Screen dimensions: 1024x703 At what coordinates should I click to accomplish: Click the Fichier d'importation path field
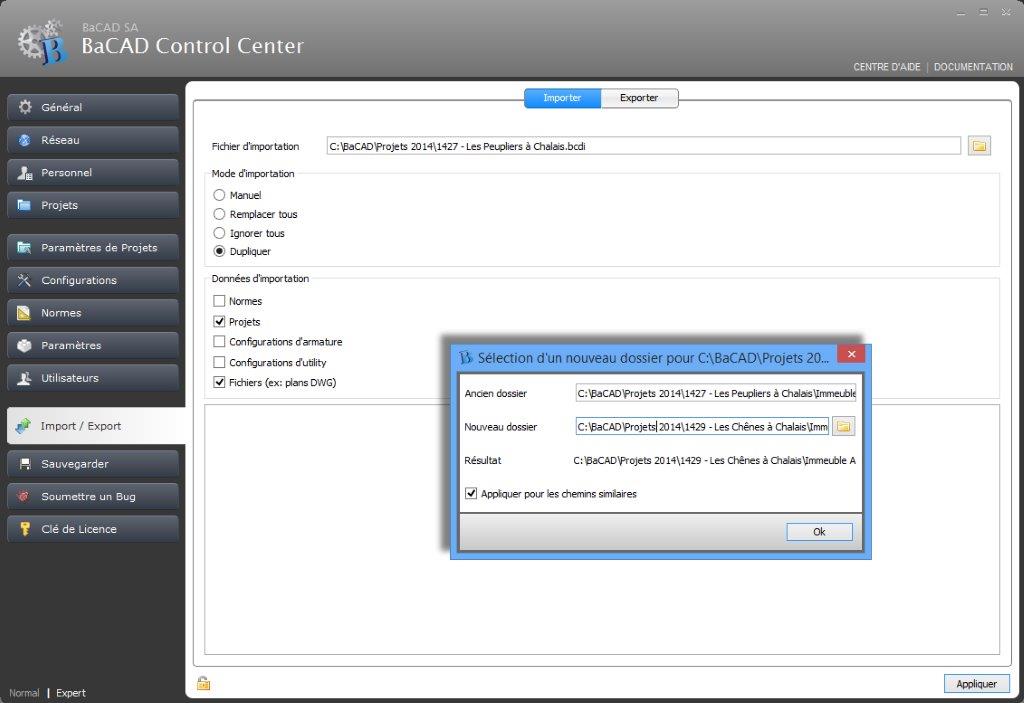coord(643,146)
